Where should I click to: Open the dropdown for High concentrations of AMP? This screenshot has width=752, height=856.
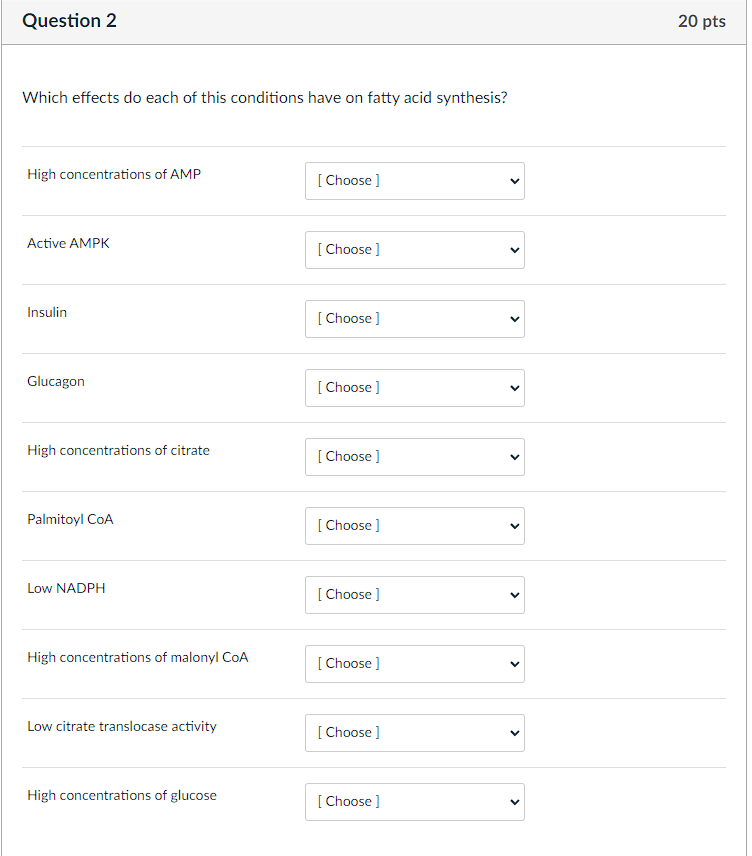(x=414, y=181)
